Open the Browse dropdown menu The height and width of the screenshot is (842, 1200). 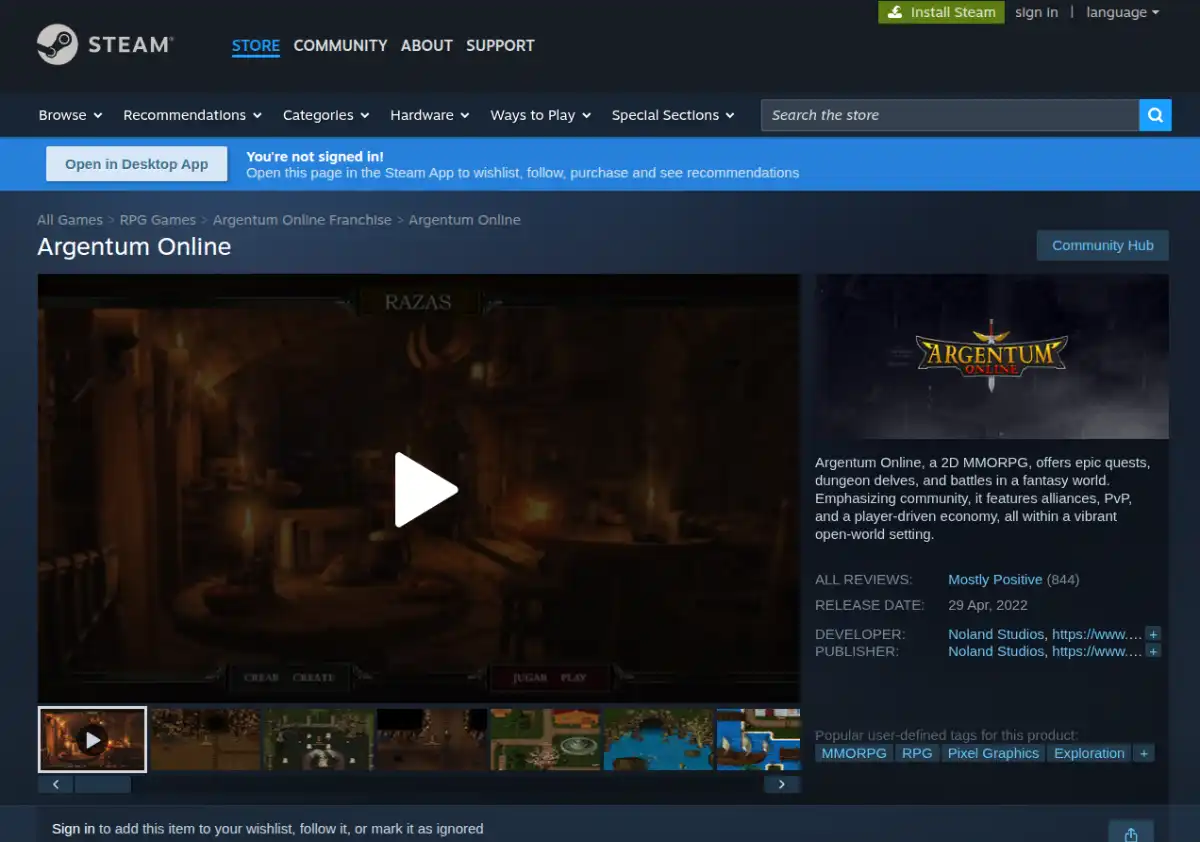pyautogui.click(x=70, y=115)
